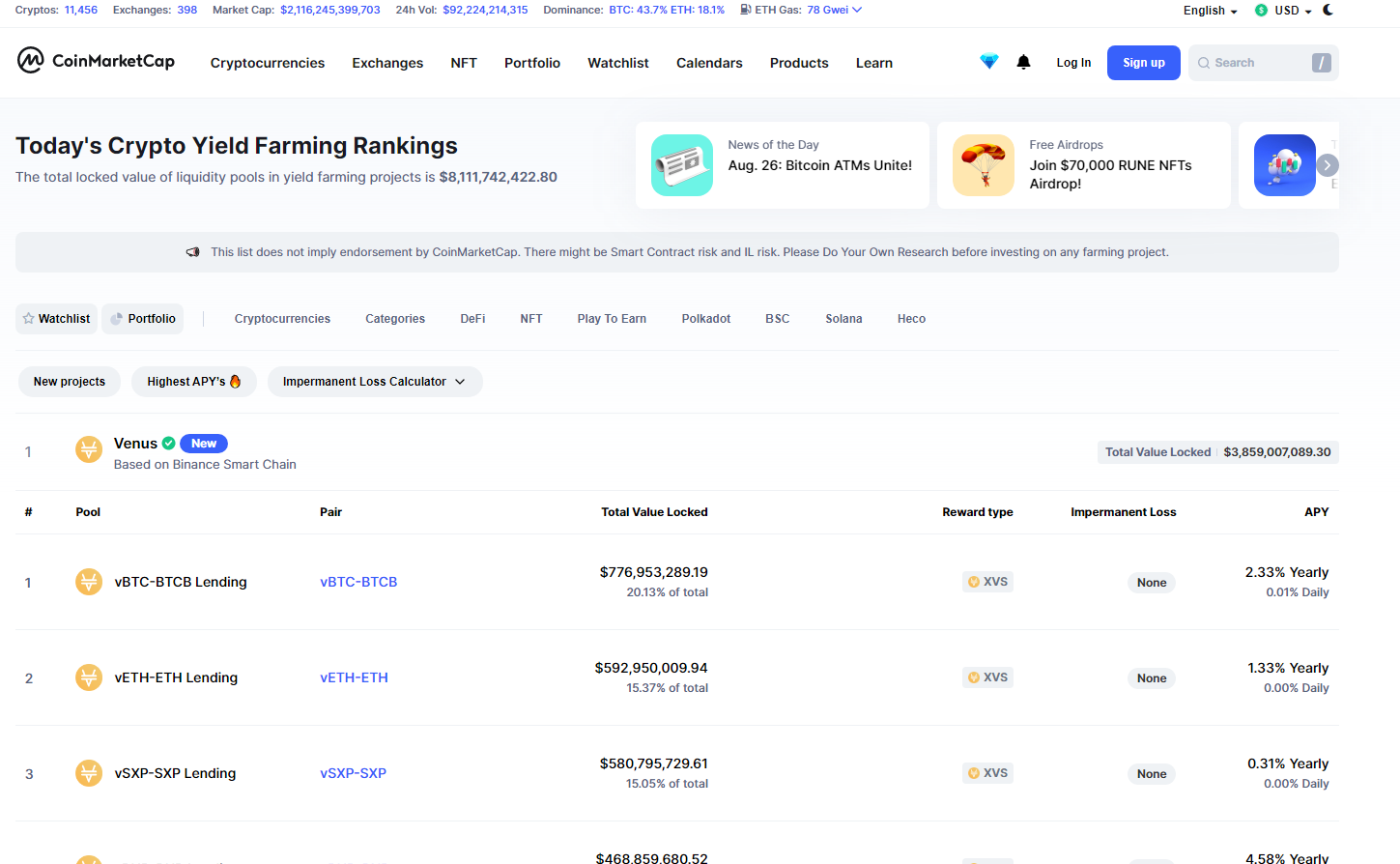Open the USD currency dropdown
Screen dimensions: 1400x864
pos(1283,11)
